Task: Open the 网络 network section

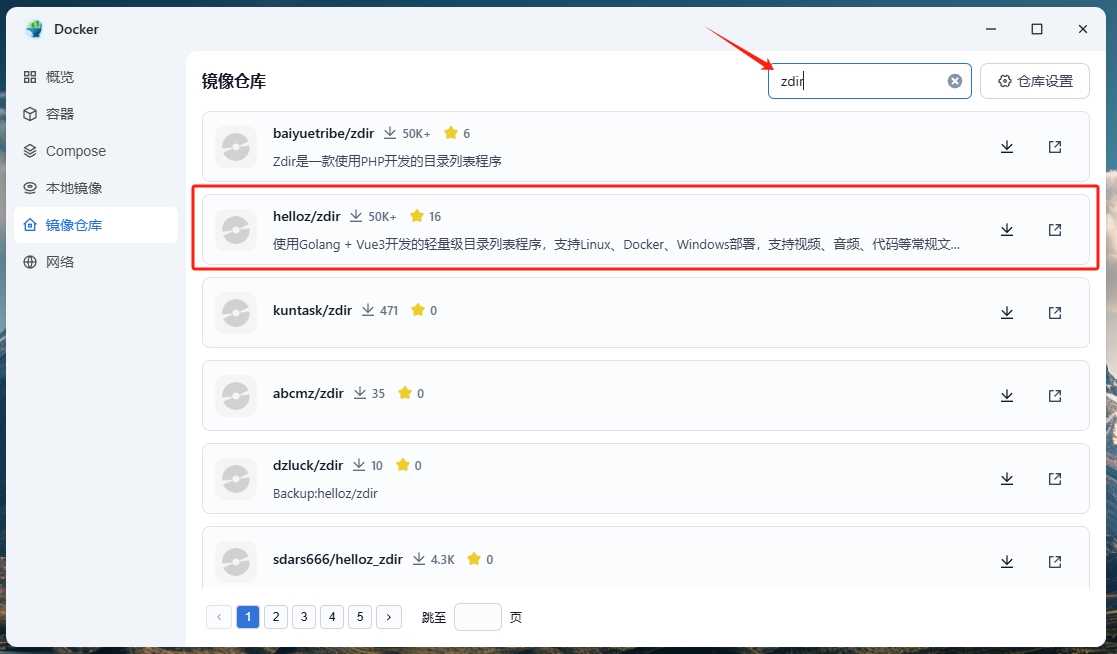Action: (x=95, y=262)
